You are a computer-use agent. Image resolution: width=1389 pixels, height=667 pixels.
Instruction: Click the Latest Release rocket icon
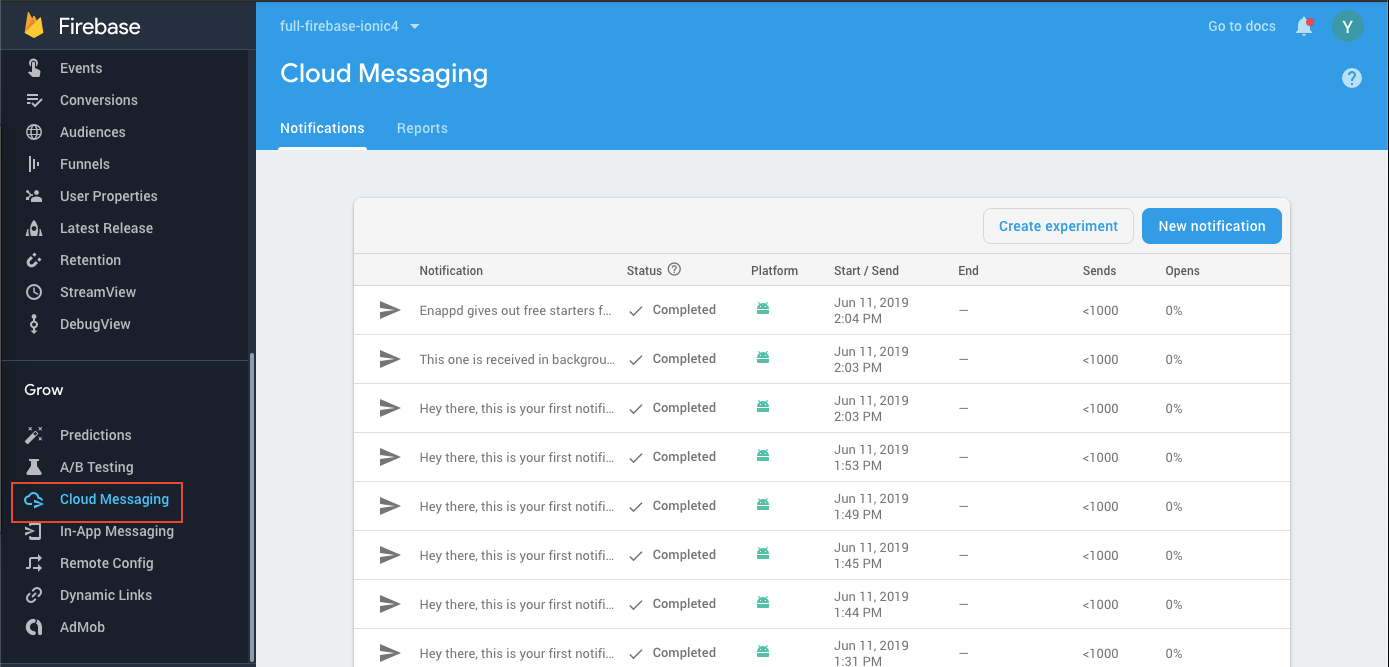point(34,228)
